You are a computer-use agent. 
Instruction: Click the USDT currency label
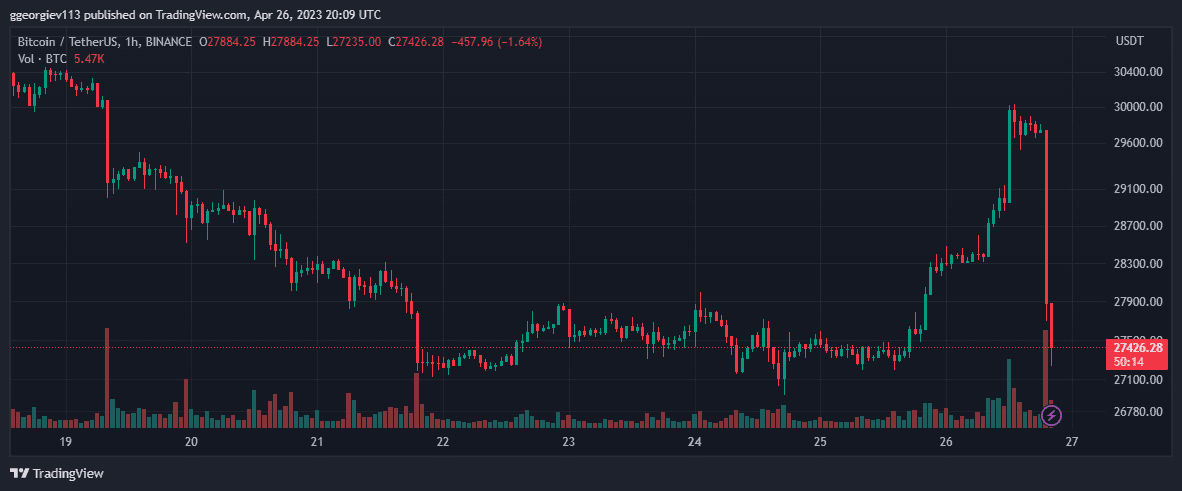pos(1129,41)
